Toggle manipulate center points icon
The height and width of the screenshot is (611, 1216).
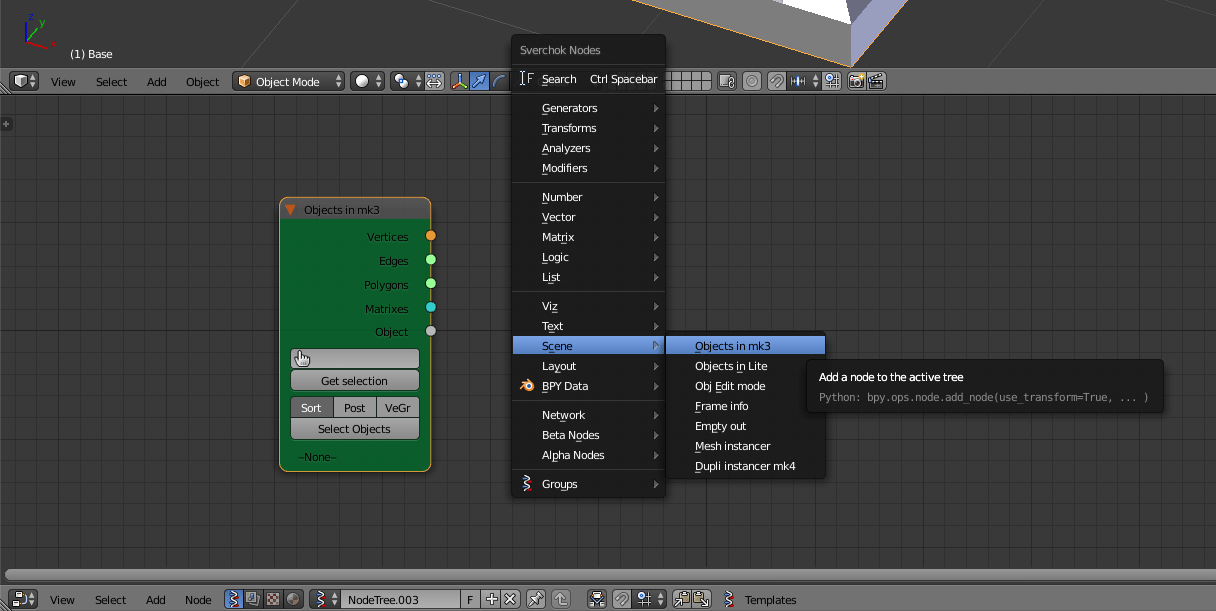point(435,81)
